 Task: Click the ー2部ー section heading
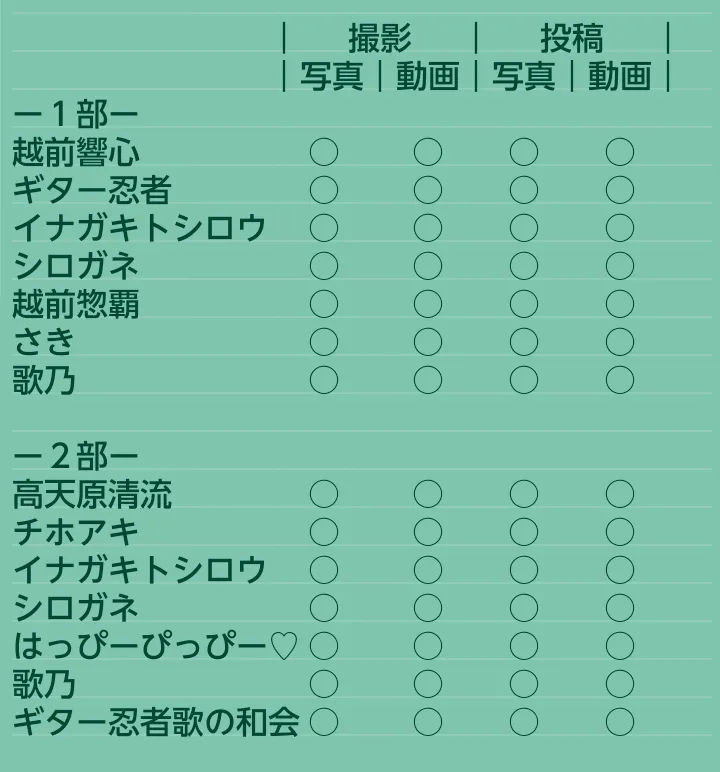coord(76,456)
